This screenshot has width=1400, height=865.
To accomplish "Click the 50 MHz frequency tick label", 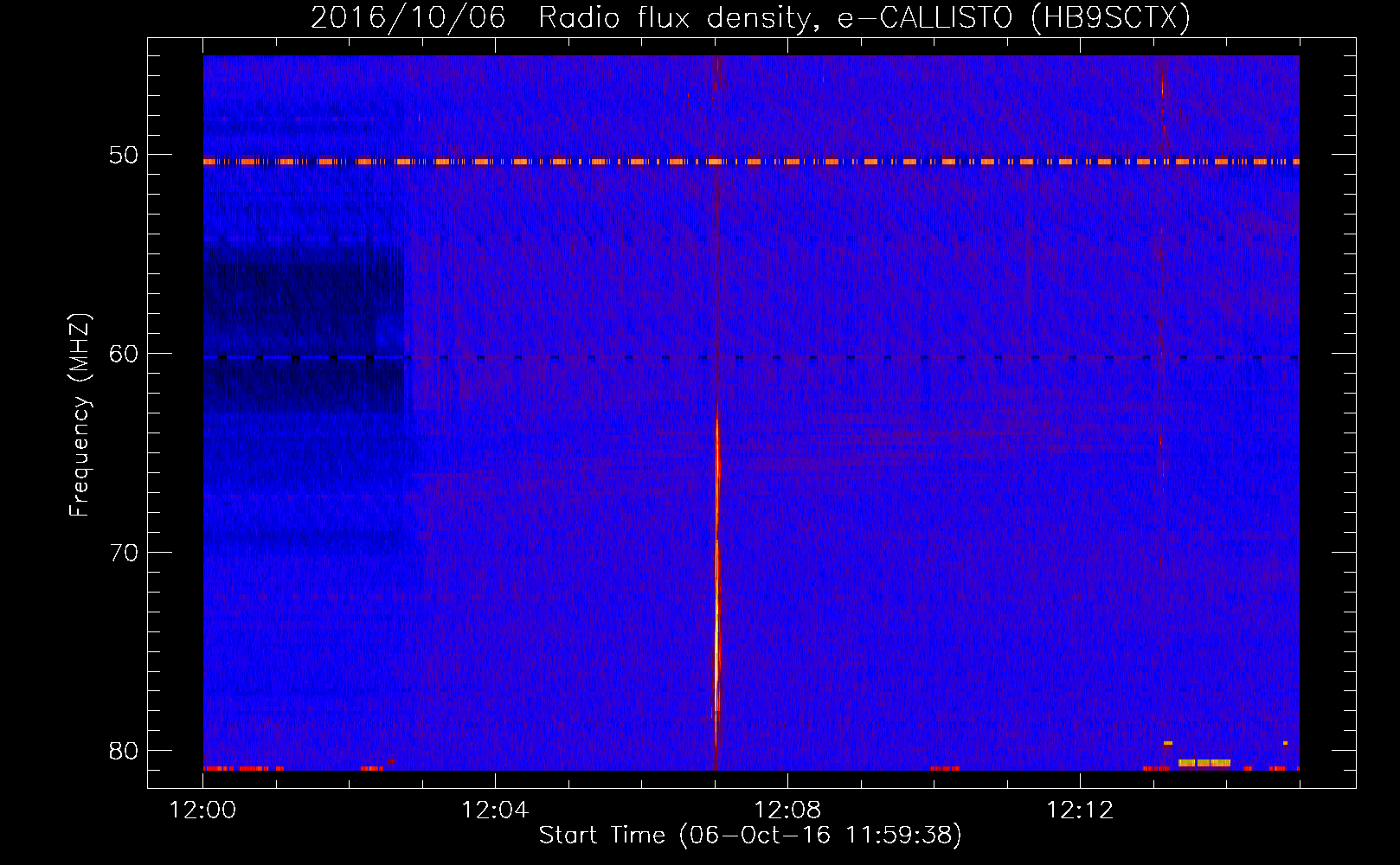I will coord(124,155).
